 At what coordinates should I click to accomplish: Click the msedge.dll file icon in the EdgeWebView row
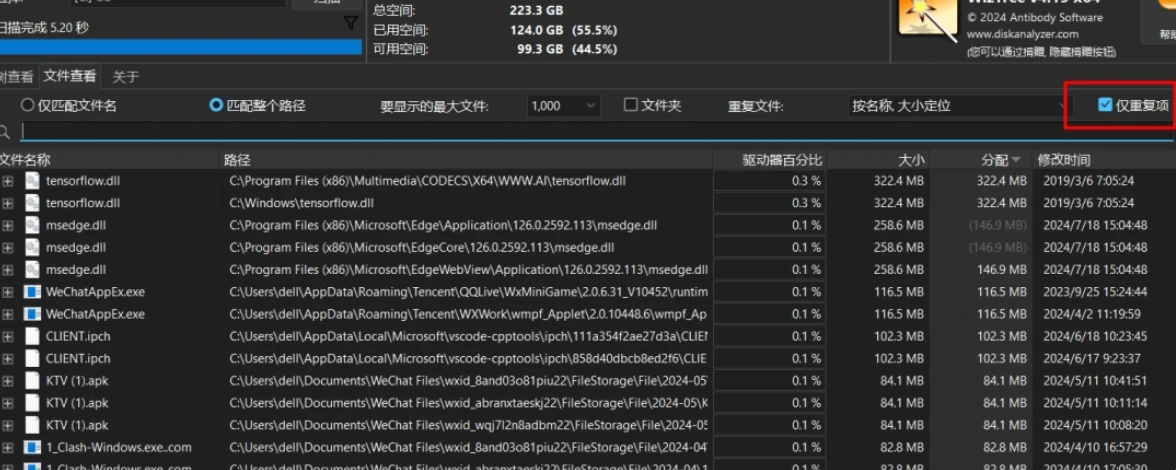[32, 269]
